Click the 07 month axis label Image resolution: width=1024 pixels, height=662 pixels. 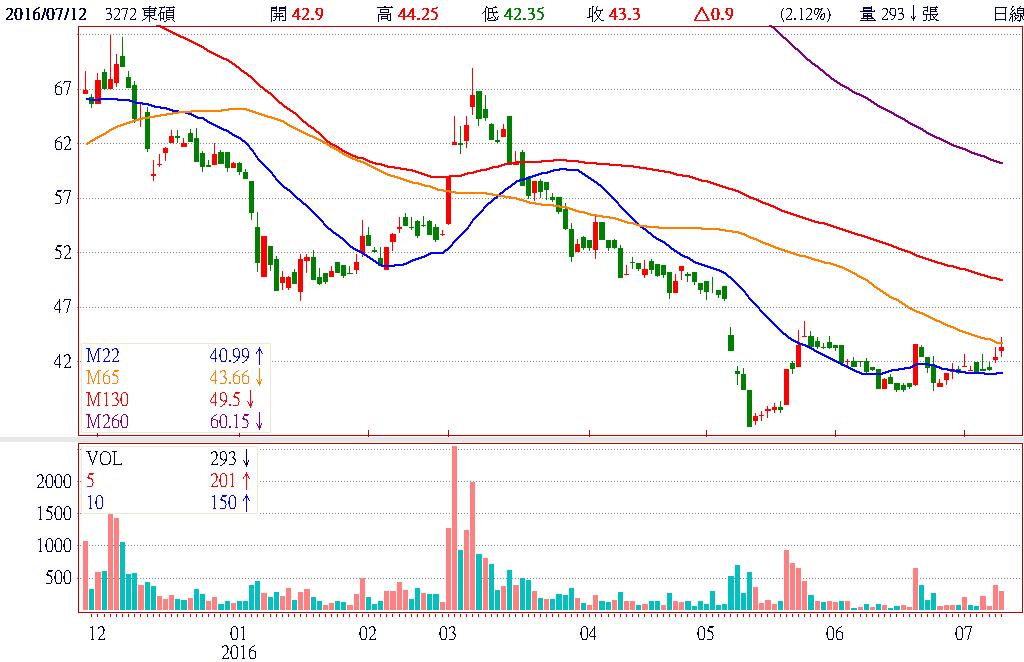coord(963,633)
